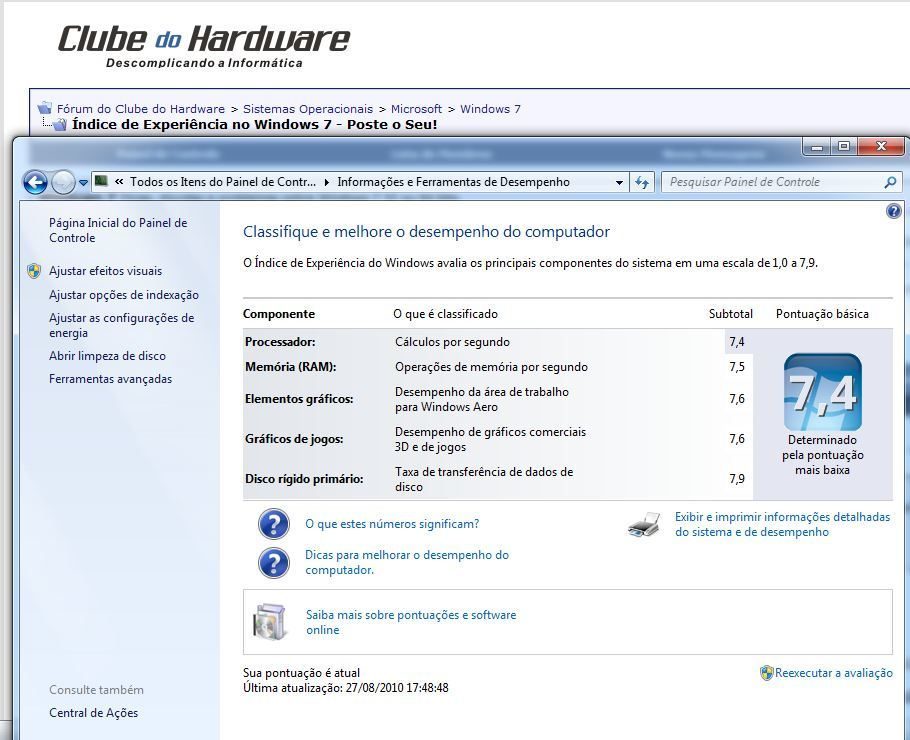Click the Componente column header
Image resolution: width=910 pixels, height=740 pixels.
(x=279, y=314)
